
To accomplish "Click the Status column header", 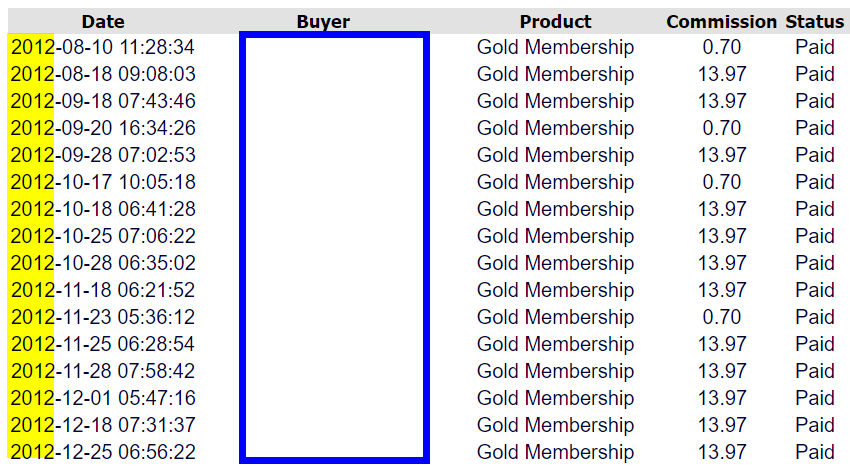I will [x=814, y=21].
